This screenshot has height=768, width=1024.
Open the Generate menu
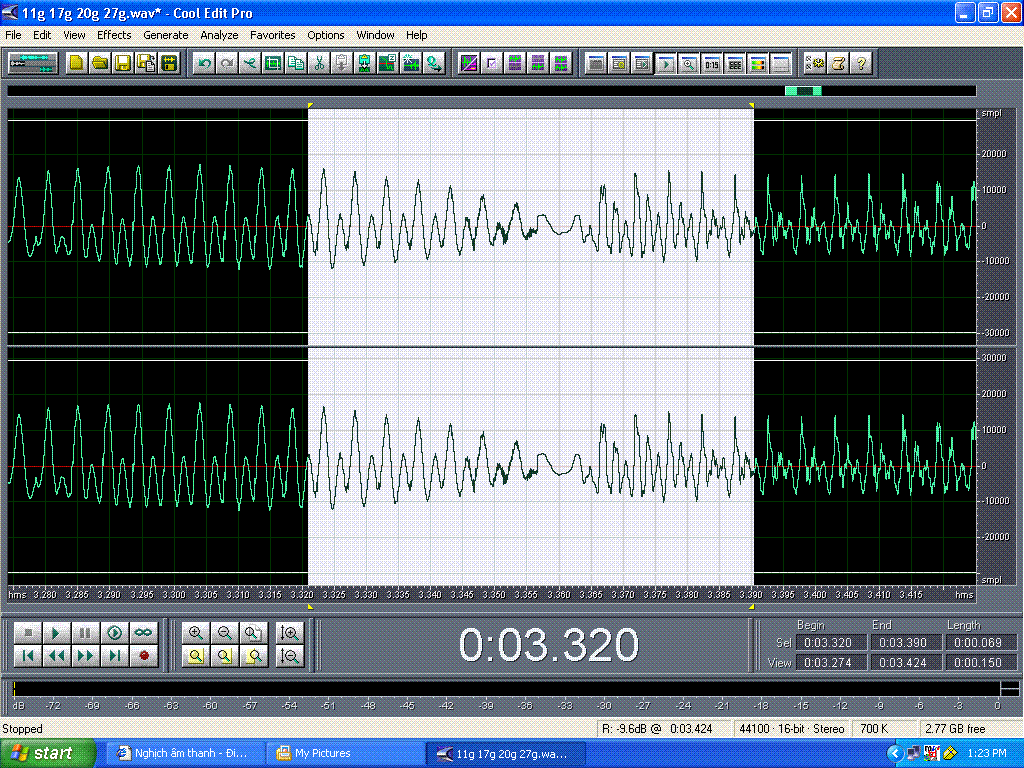pyautogui.click(x=165, y=35)
